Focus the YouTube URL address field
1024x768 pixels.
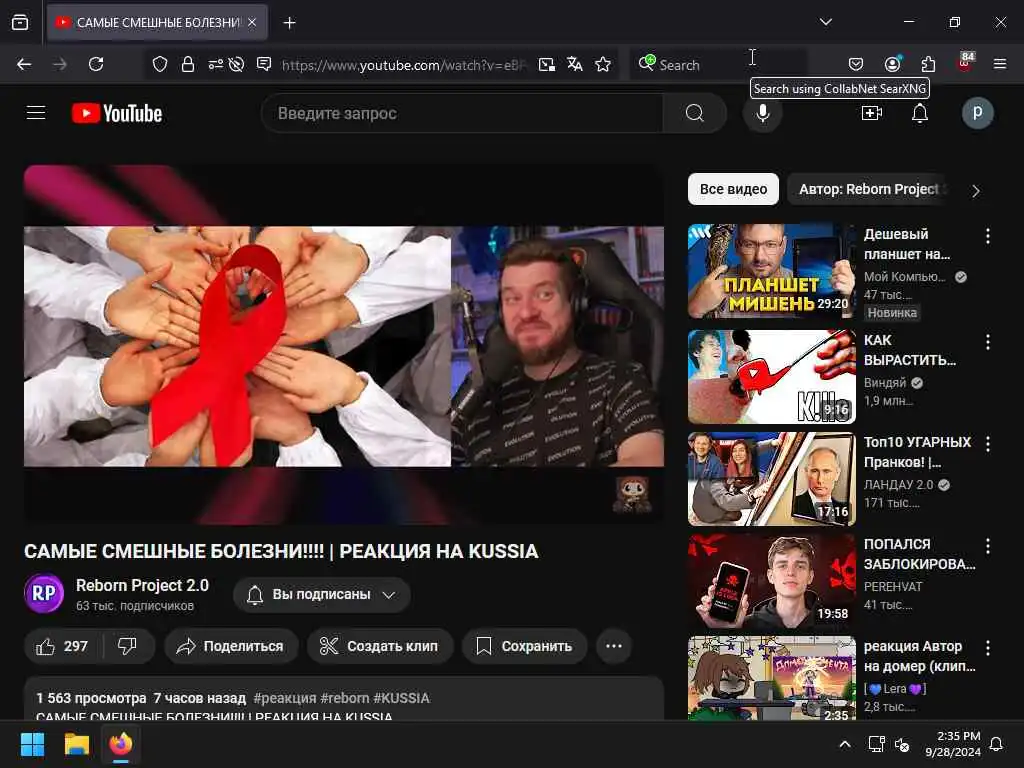pyautogui.click(x=404, y=65)
